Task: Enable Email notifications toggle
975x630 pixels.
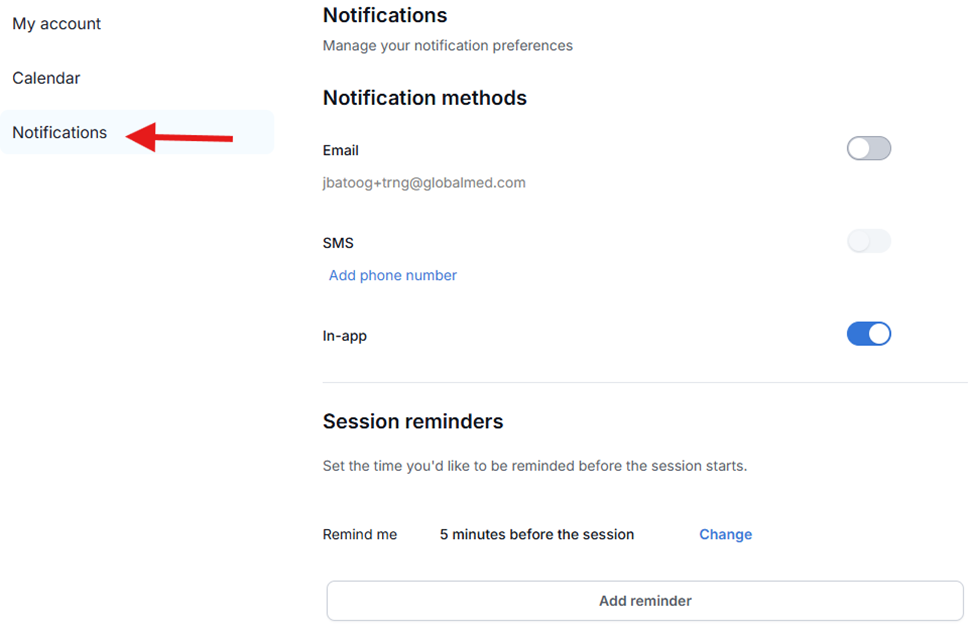Action: [868, 149]
